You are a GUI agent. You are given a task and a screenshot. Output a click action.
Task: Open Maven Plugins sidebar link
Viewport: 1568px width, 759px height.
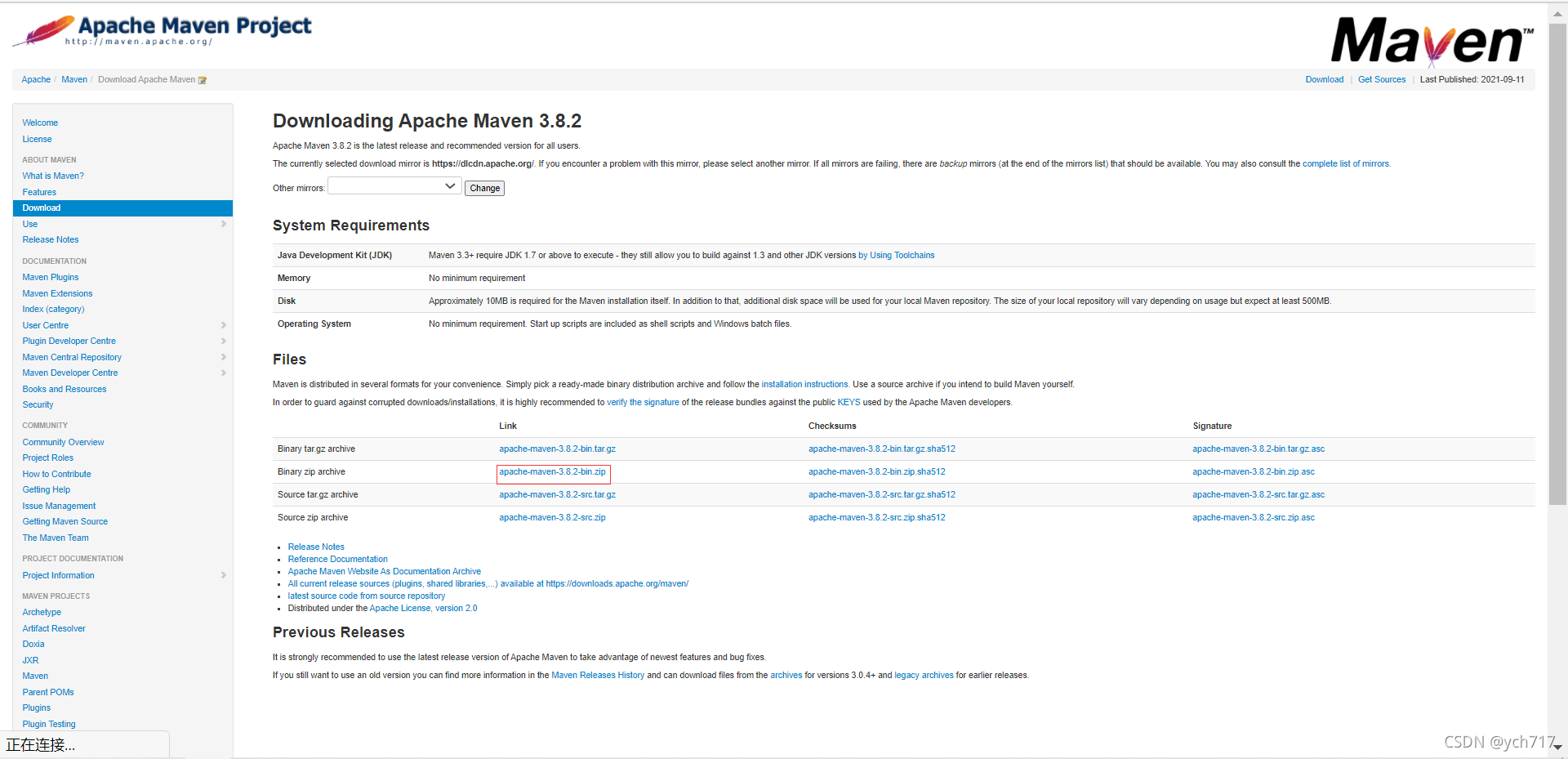tap(51, 277)
